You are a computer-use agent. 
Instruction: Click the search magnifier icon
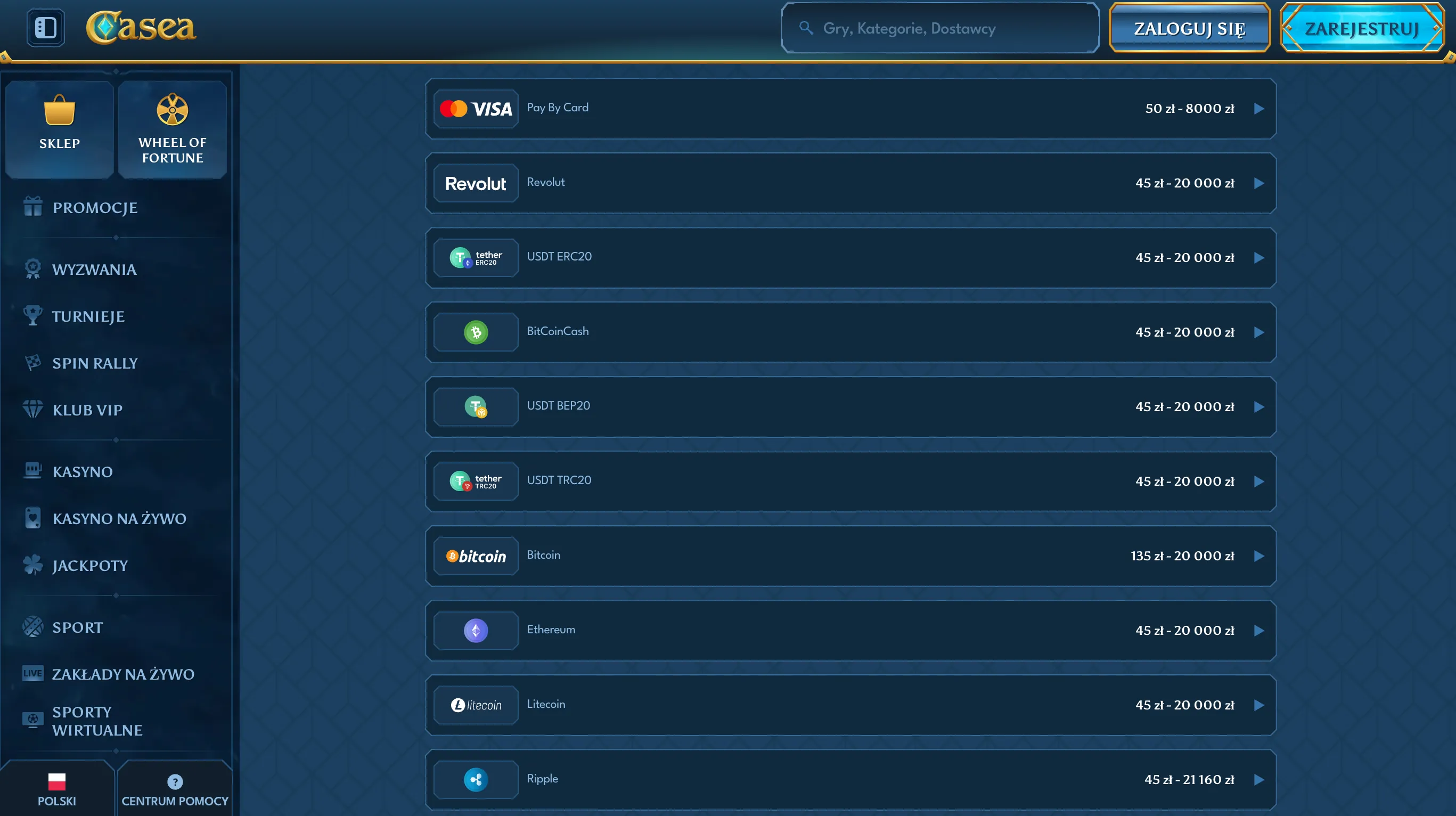click(x=806, y=28)
